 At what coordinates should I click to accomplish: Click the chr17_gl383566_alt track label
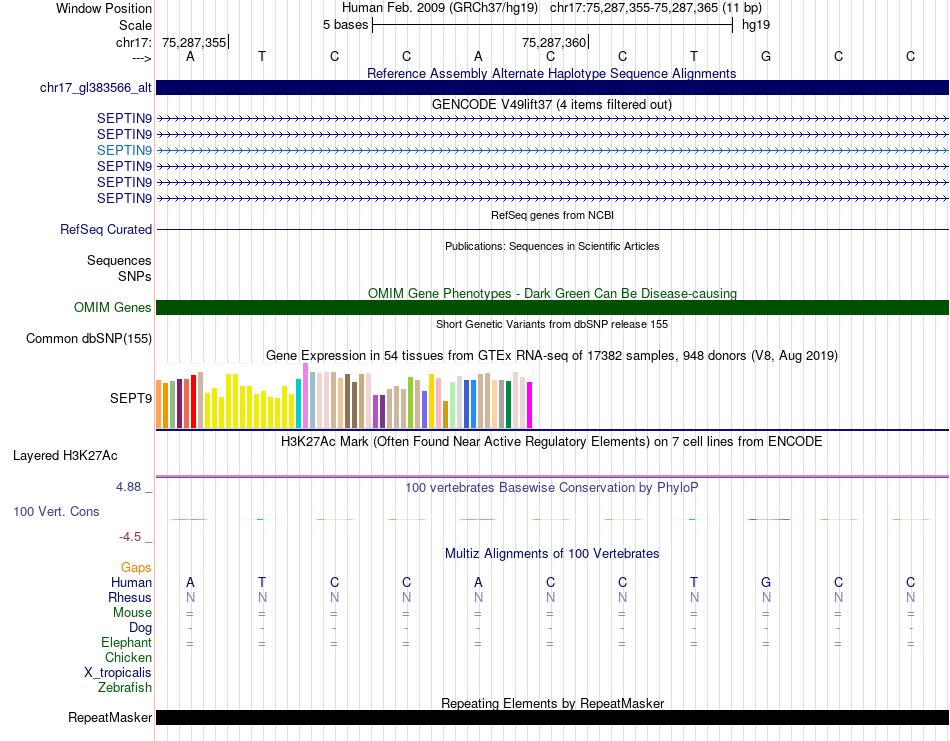point(95,88)
